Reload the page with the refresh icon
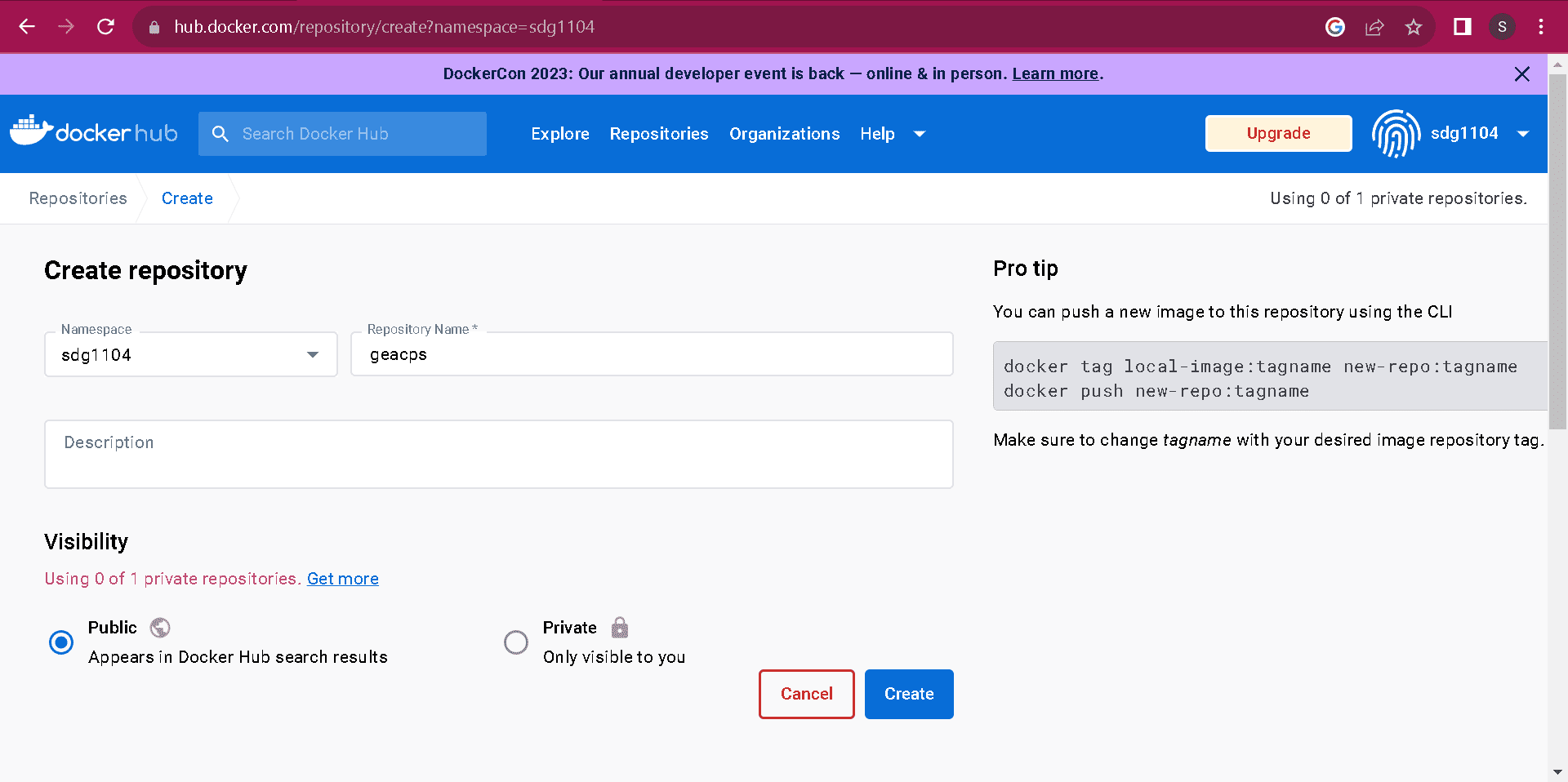The height and width of the screenshot is (782, 1568). pyautogui.click(x=105, y=27)
